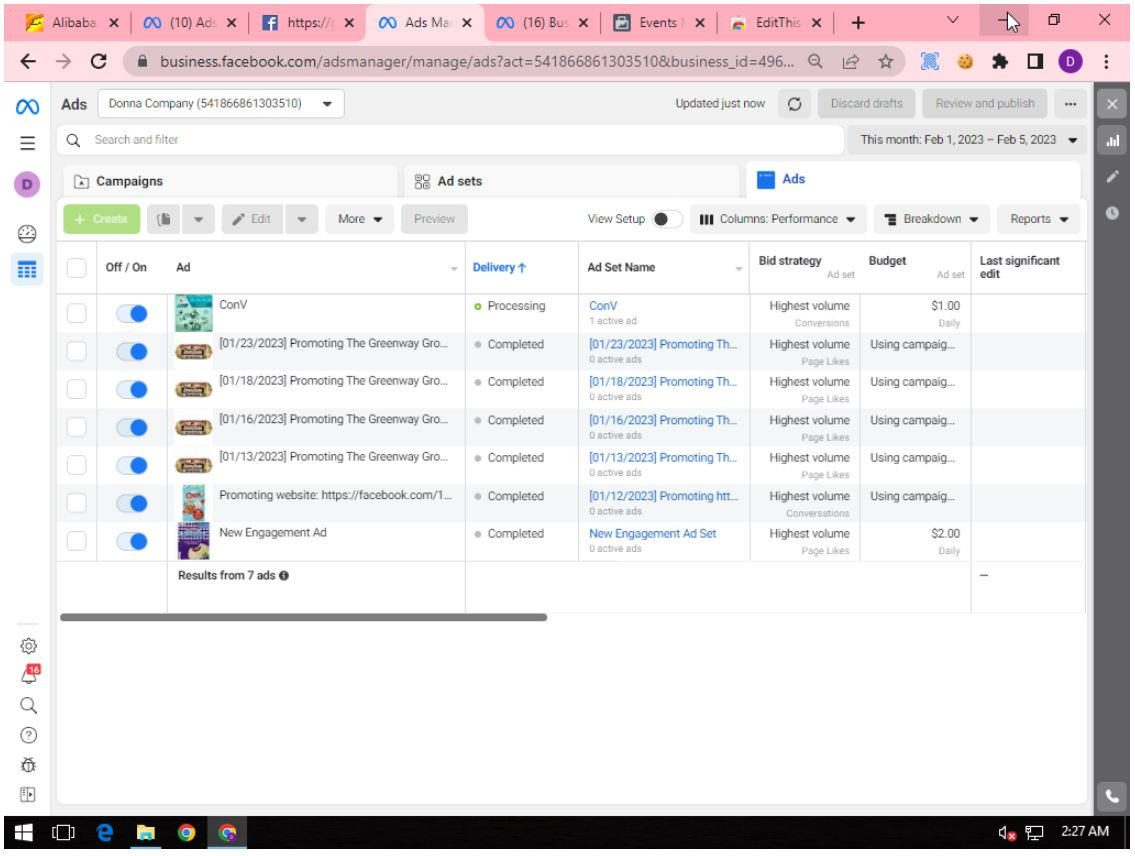
Task: Switch to the EditThis browser tab
Action: click(x=776, y=22)
